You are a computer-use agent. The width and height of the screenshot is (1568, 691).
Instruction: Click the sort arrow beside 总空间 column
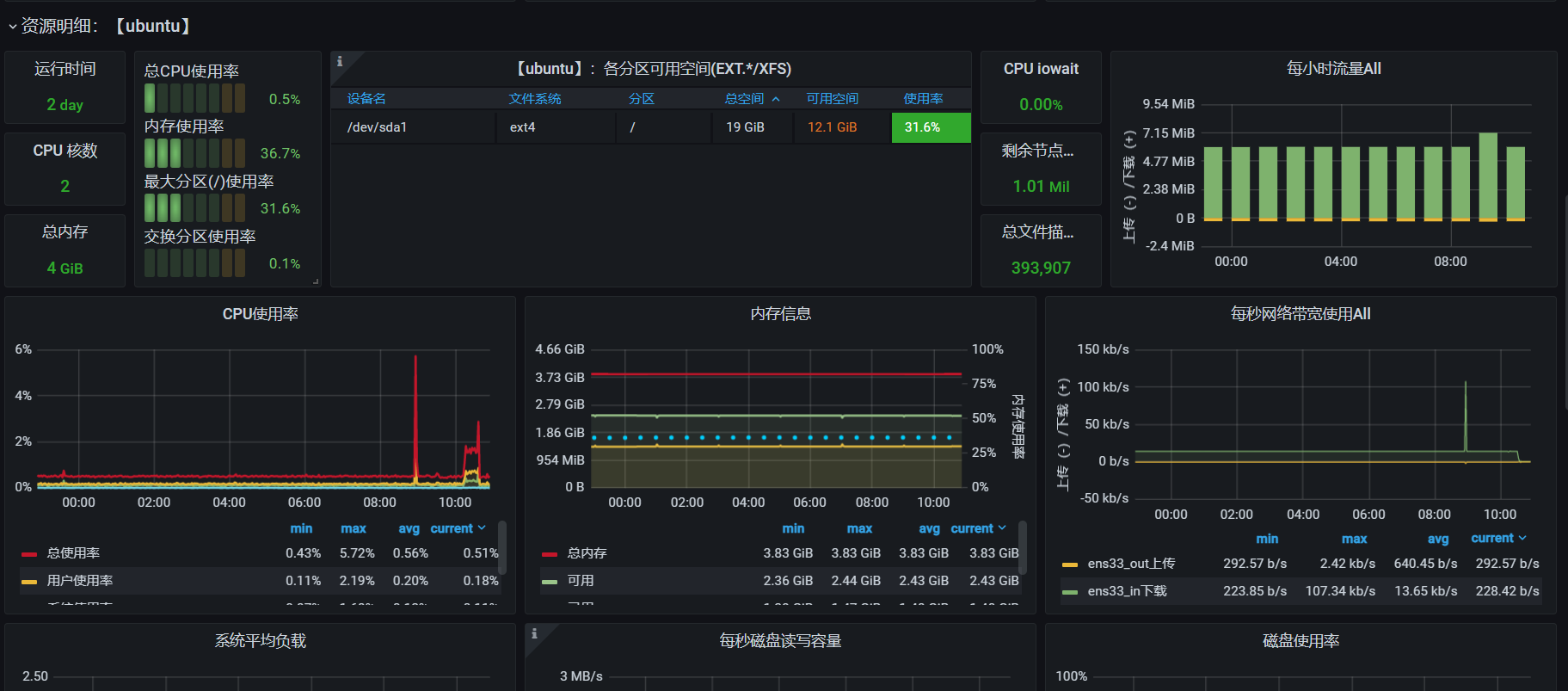(776, 99)
